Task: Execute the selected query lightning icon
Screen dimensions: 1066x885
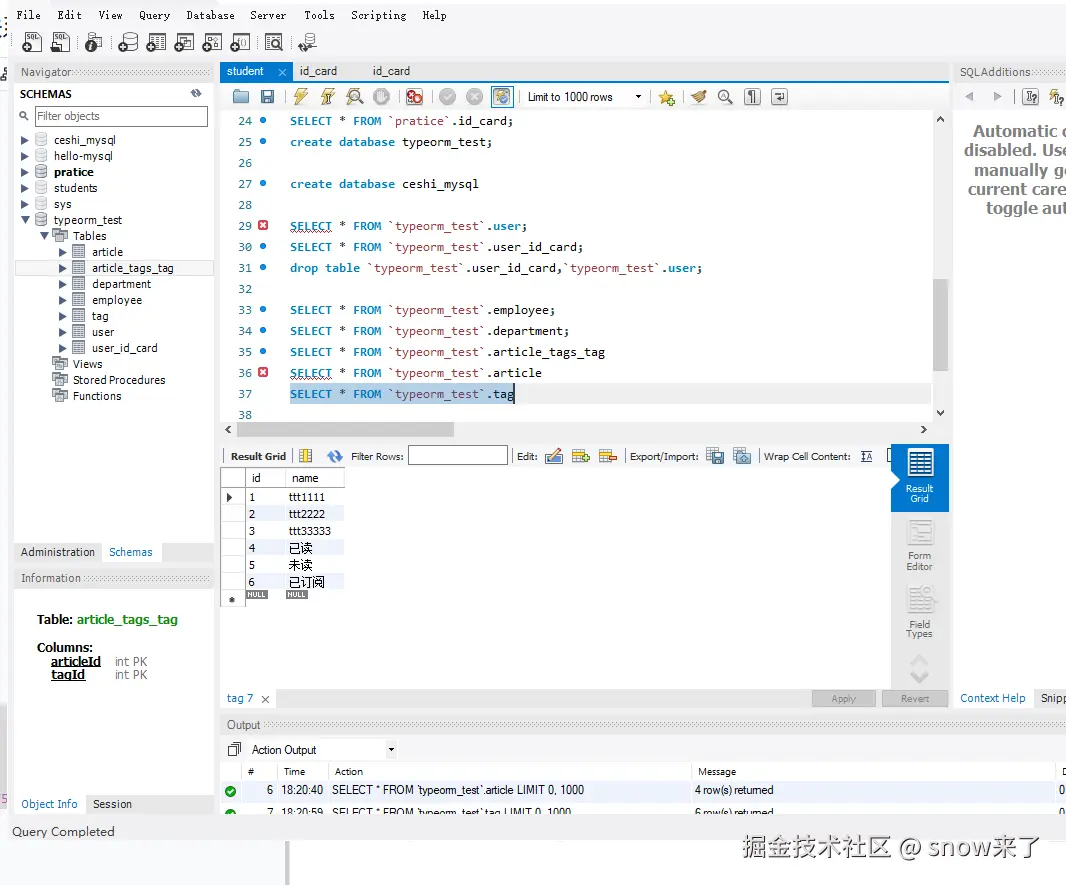Action: point(300,97)
